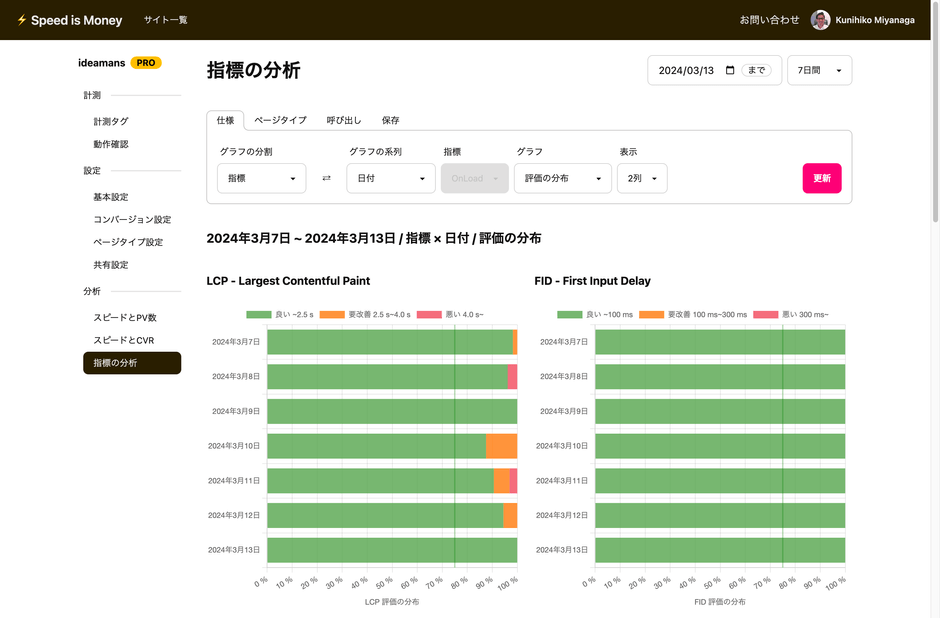Open the 7日間 period dropdown
Image resolution: width=940 pixels, height=618 pixels.
click(x=819, y=70)
